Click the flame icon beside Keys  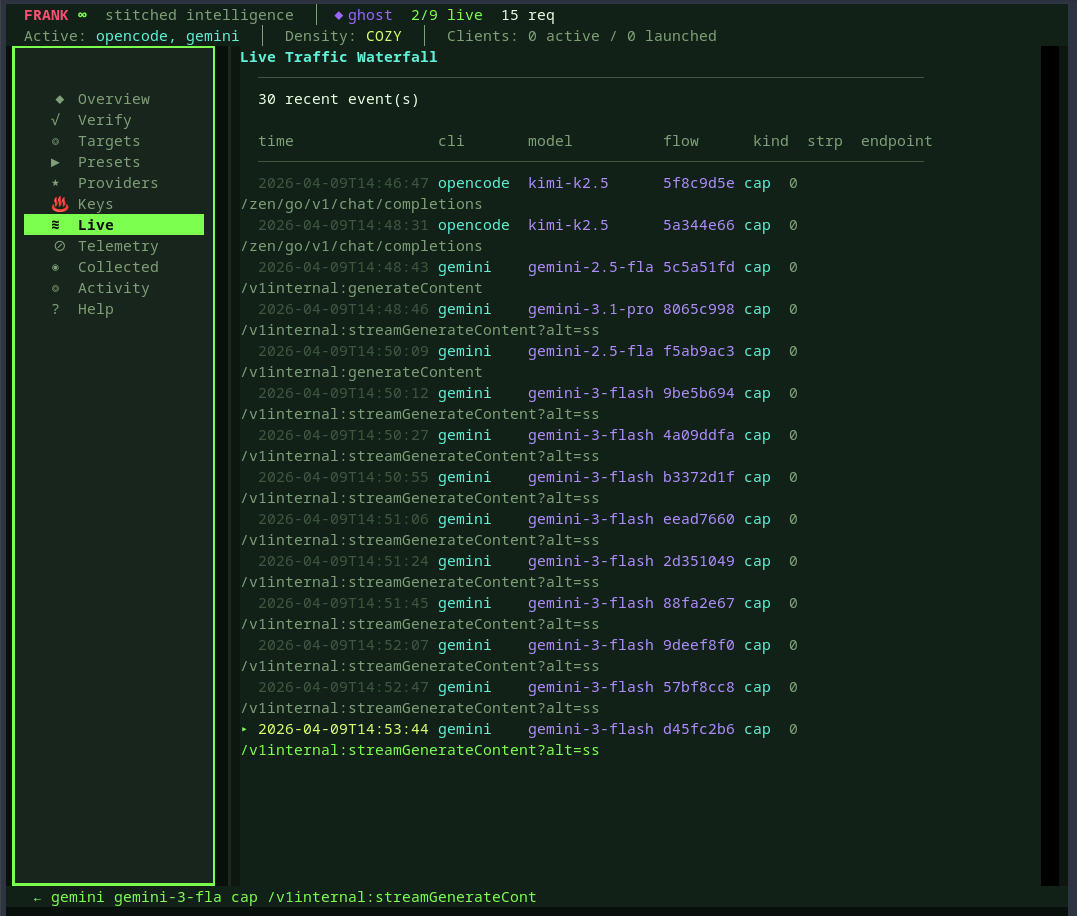[59, 204]
